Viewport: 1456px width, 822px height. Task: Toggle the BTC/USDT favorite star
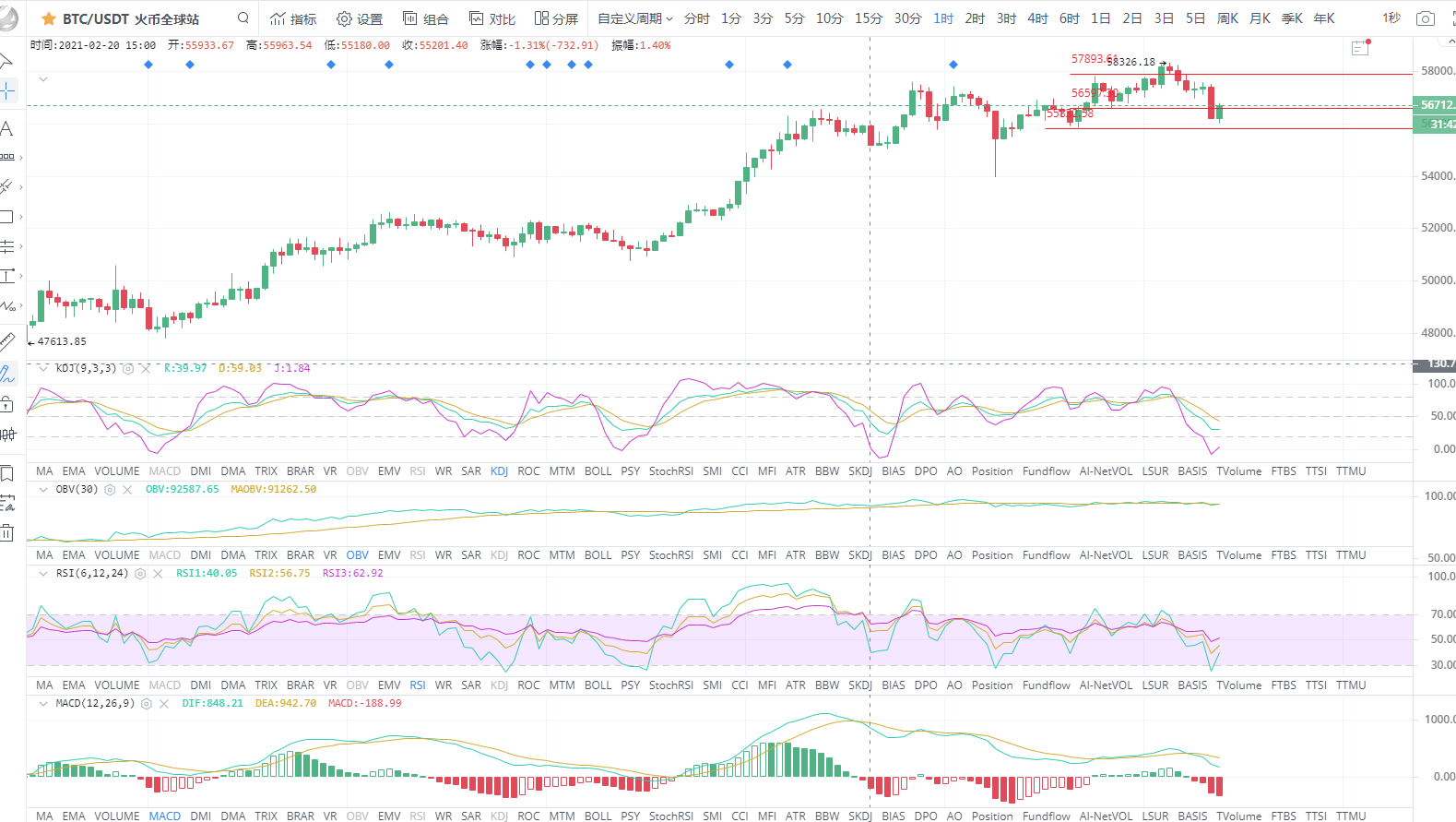tap(49, 18)
